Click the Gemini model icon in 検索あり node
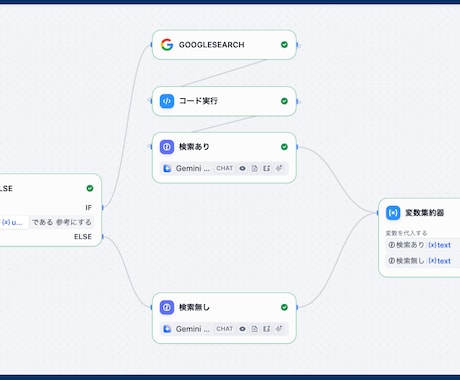460x380 pixels. pos(167,168)
